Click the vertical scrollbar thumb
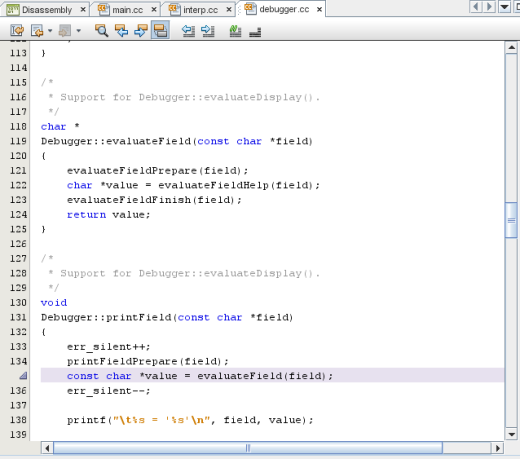This screenshot has height=459, width=520. [x=511, y=220]
